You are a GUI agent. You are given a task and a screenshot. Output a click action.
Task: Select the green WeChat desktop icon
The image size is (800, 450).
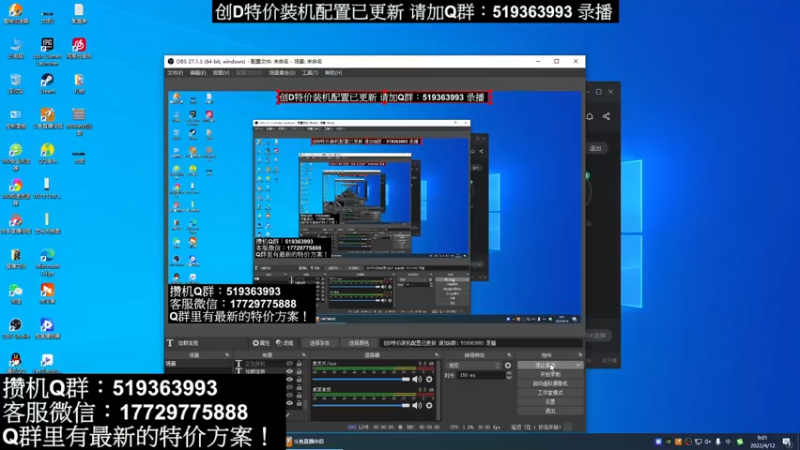(x=16, y=294)
